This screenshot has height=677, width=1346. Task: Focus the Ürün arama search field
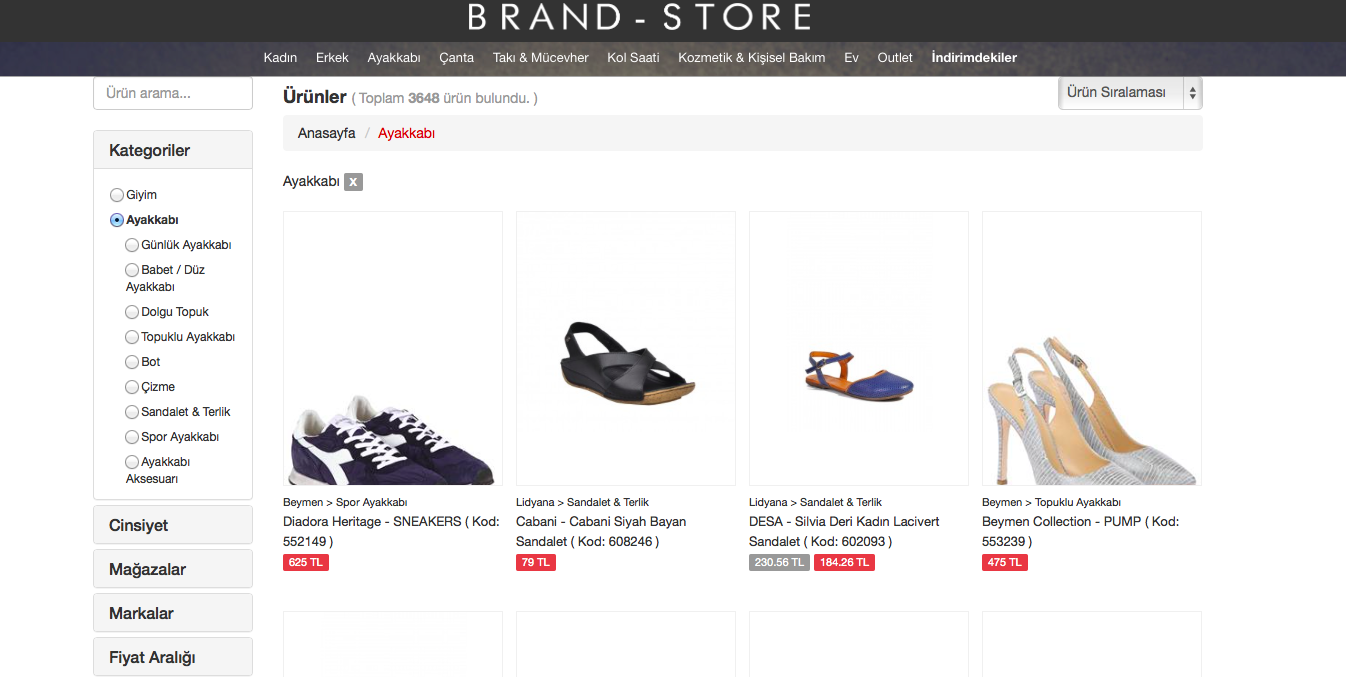(x=172, y=94)
